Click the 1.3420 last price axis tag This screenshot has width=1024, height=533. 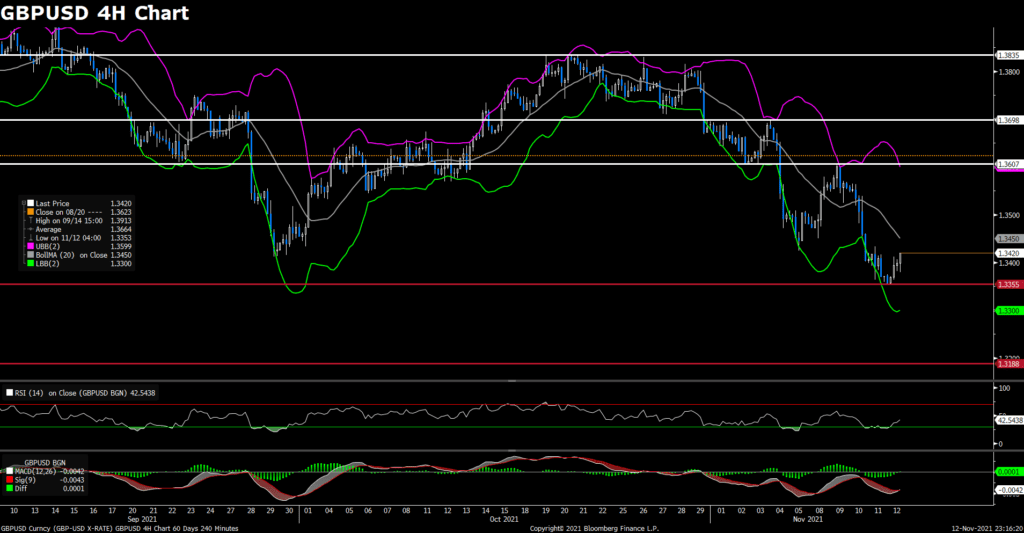[1009, 253]
